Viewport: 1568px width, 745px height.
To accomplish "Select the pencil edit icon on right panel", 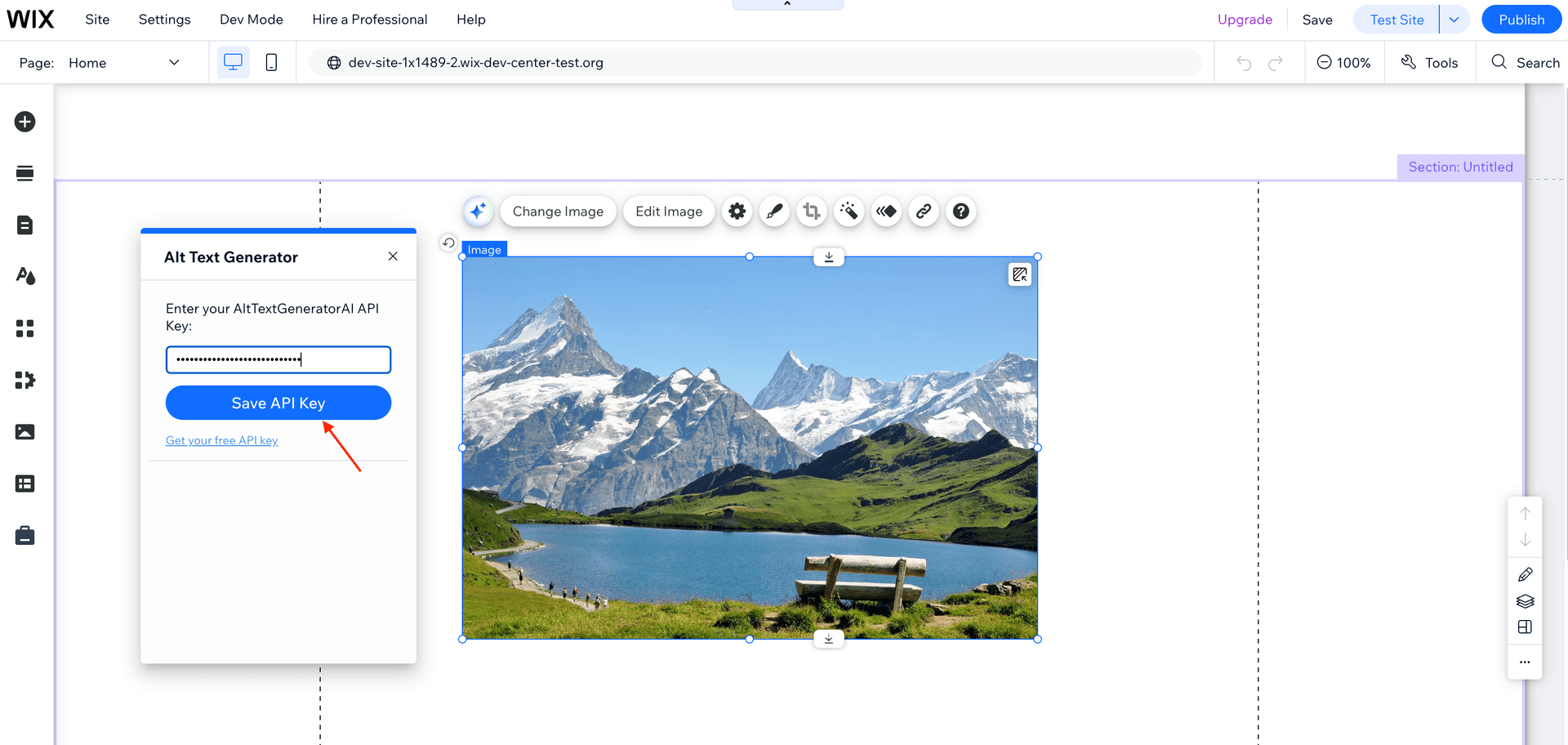I will 1525,574.
